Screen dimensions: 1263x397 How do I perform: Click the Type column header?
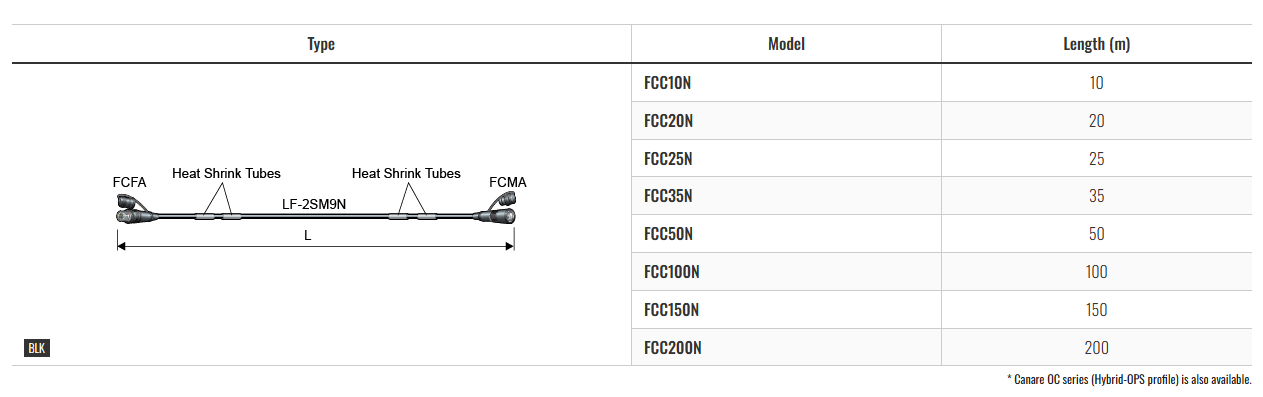click(321, 44)
